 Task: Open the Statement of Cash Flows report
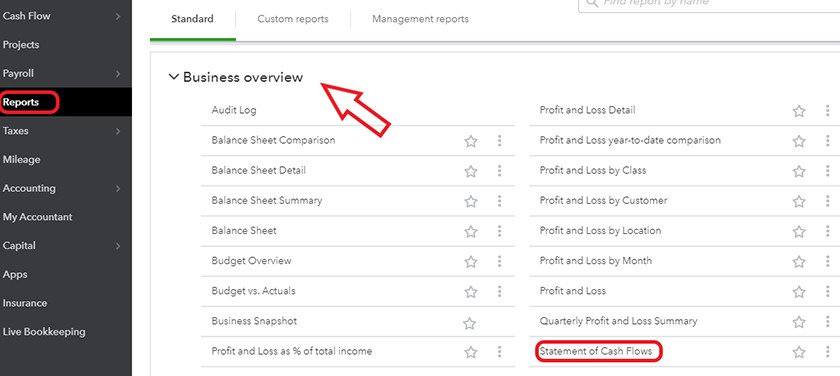click(596, 351)
